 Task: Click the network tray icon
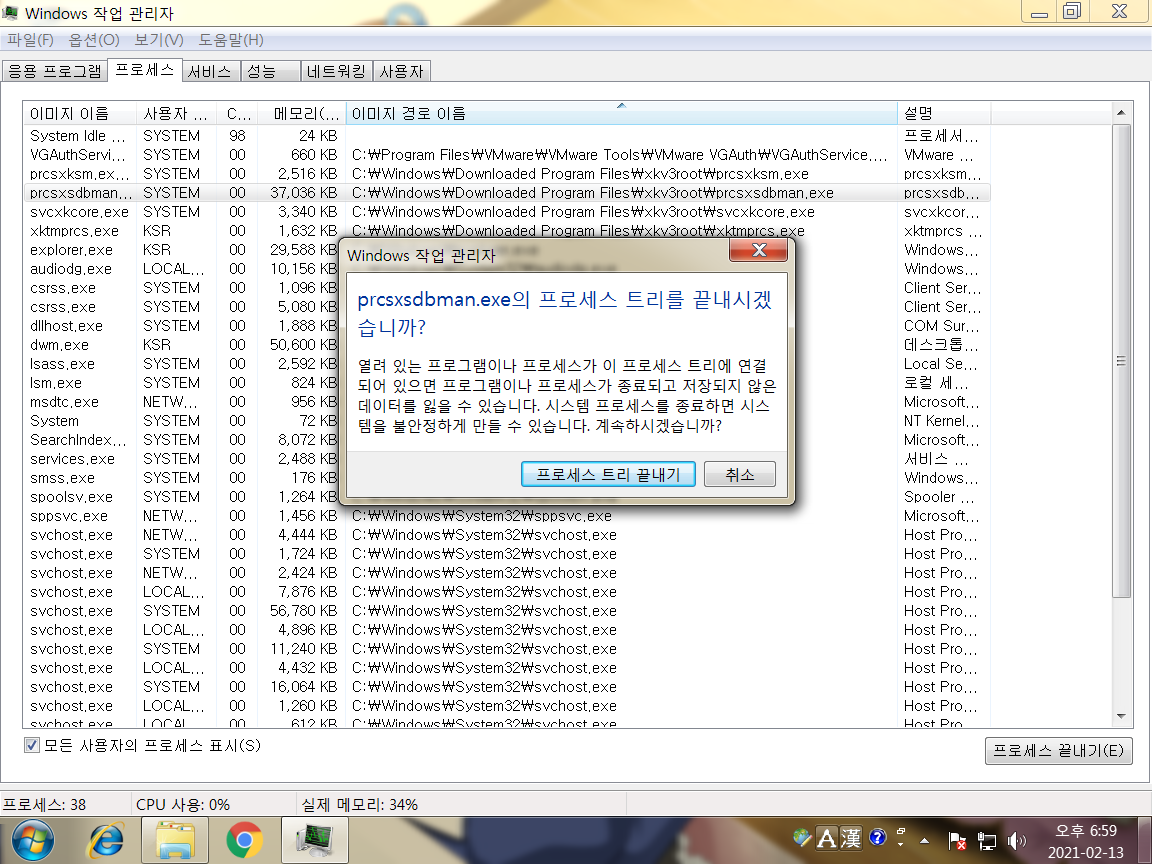tap(987, 840)
